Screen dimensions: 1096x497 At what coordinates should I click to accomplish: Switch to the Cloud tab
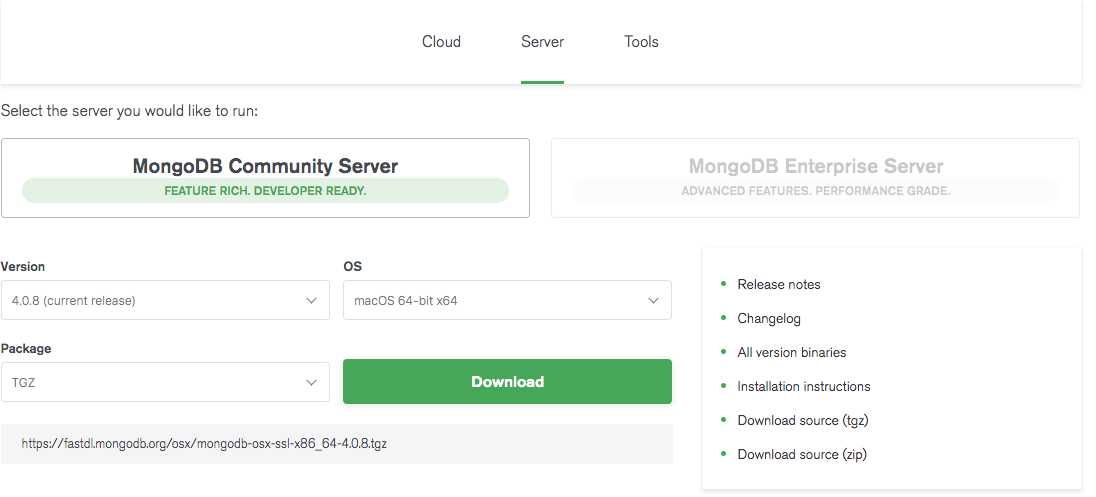coord(441,42)
